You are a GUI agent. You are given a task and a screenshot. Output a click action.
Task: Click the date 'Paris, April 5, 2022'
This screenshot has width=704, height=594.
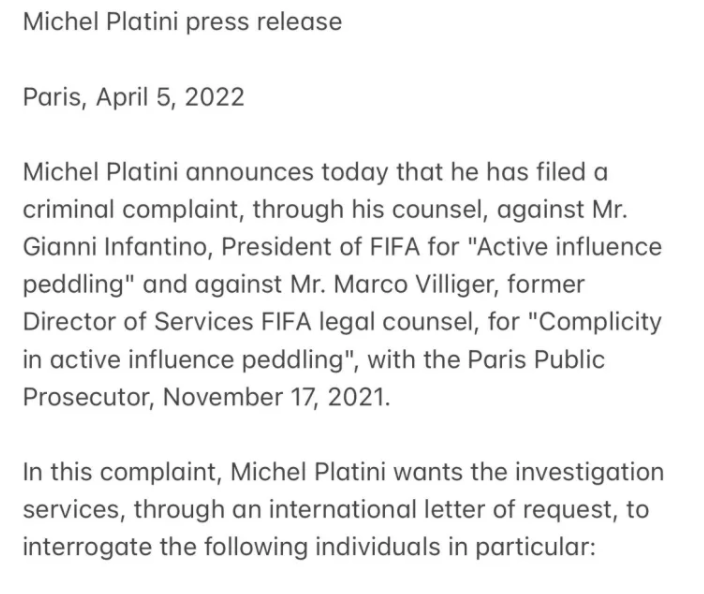click(133, 97)
